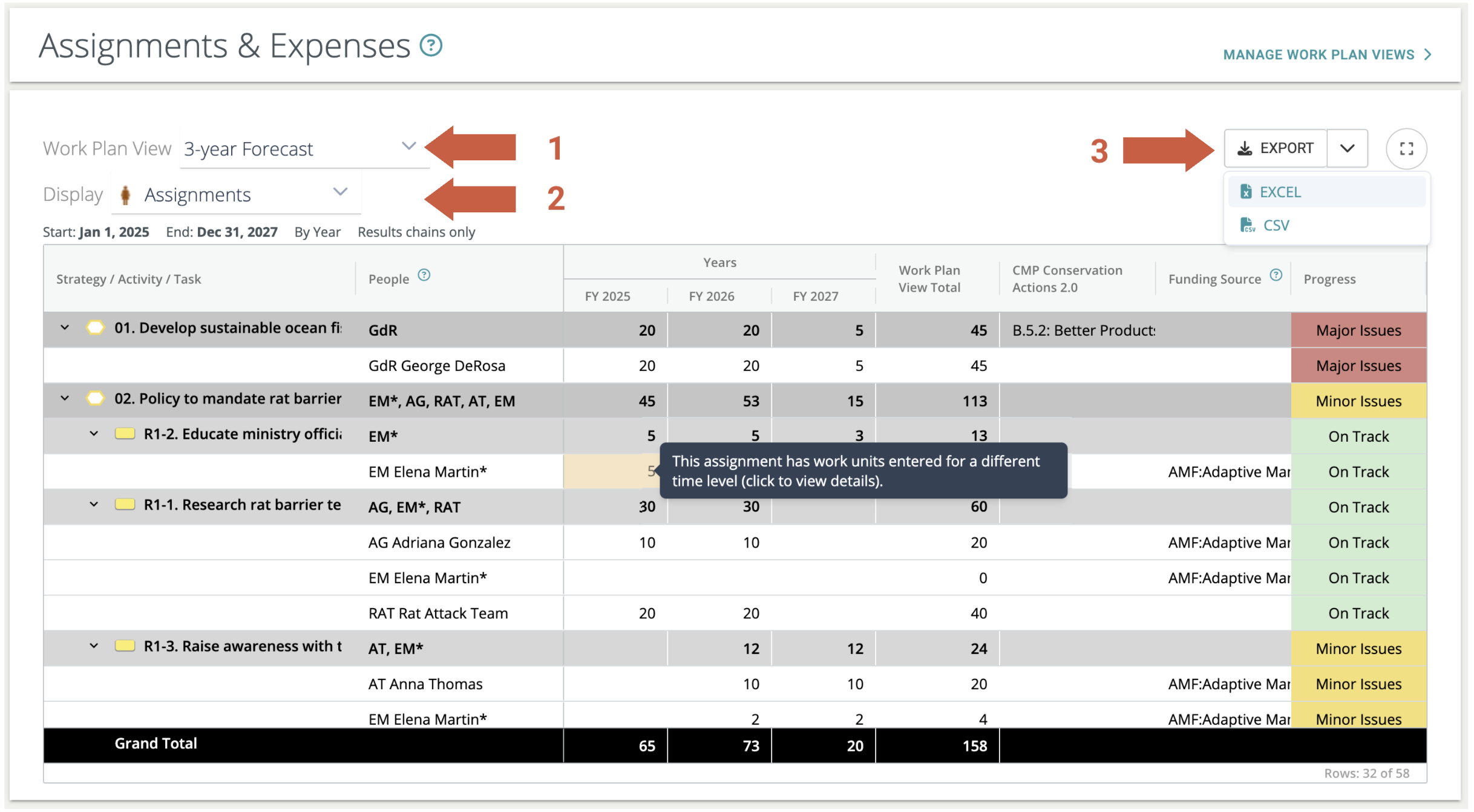Click the hexagon icon for 02. Policy strategy
The height and width of the screenshot is (812, 1474).
[x=95, y=399]
